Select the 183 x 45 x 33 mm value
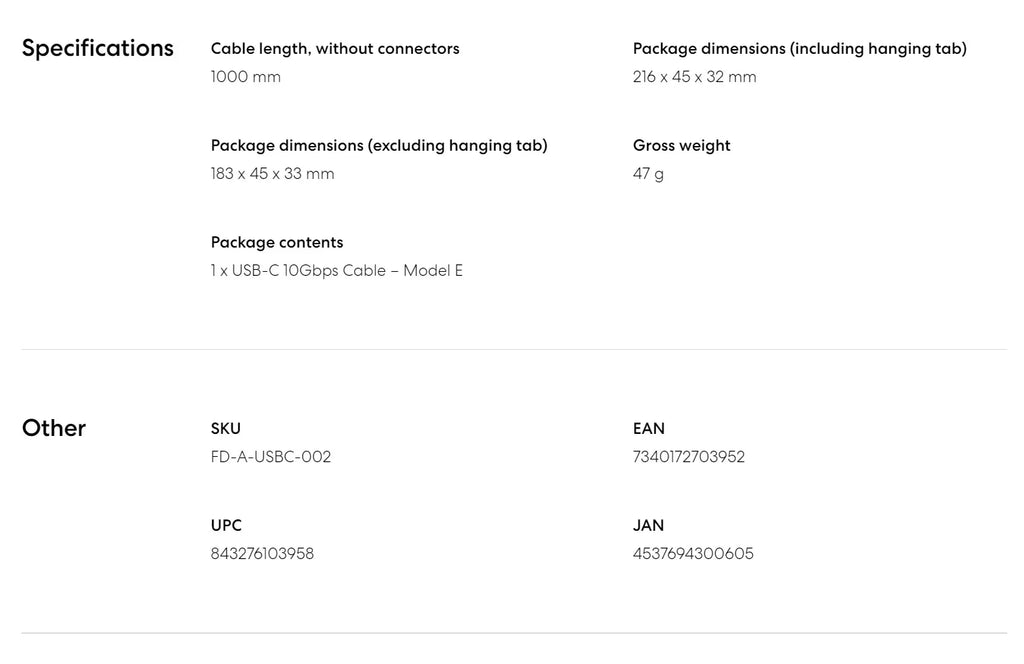The width and height of the screenshot is (1024, 664). [x=272, y=174]
